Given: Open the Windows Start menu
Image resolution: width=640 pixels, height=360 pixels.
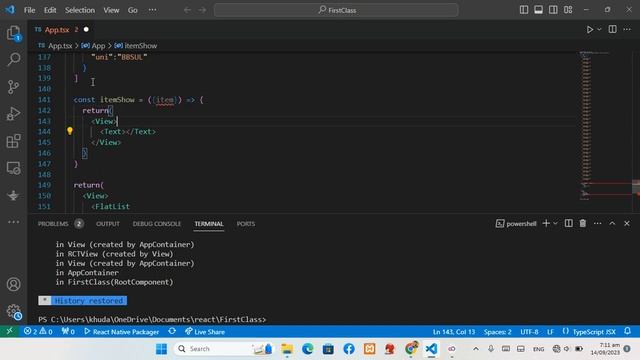Looking at the screenshot, I should click(x=162, y=349).
